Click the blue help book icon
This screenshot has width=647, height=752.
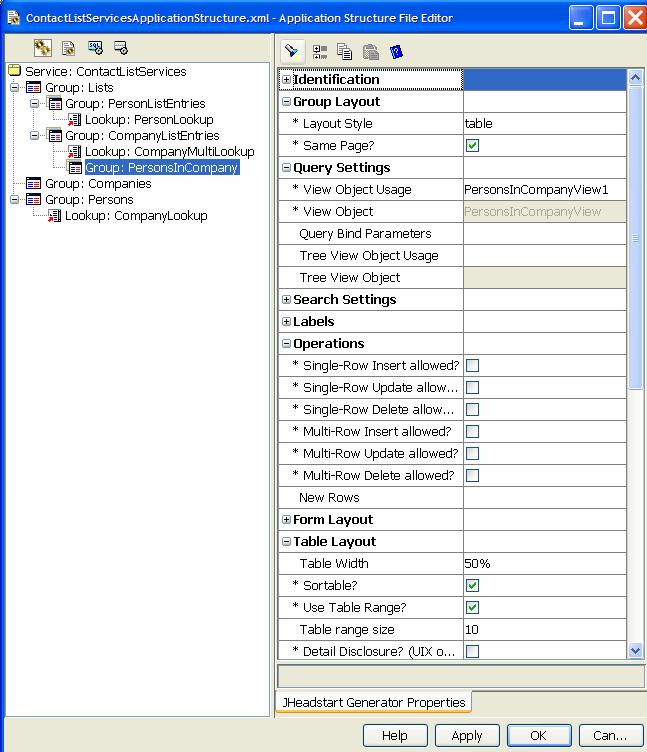click(396, 51)
